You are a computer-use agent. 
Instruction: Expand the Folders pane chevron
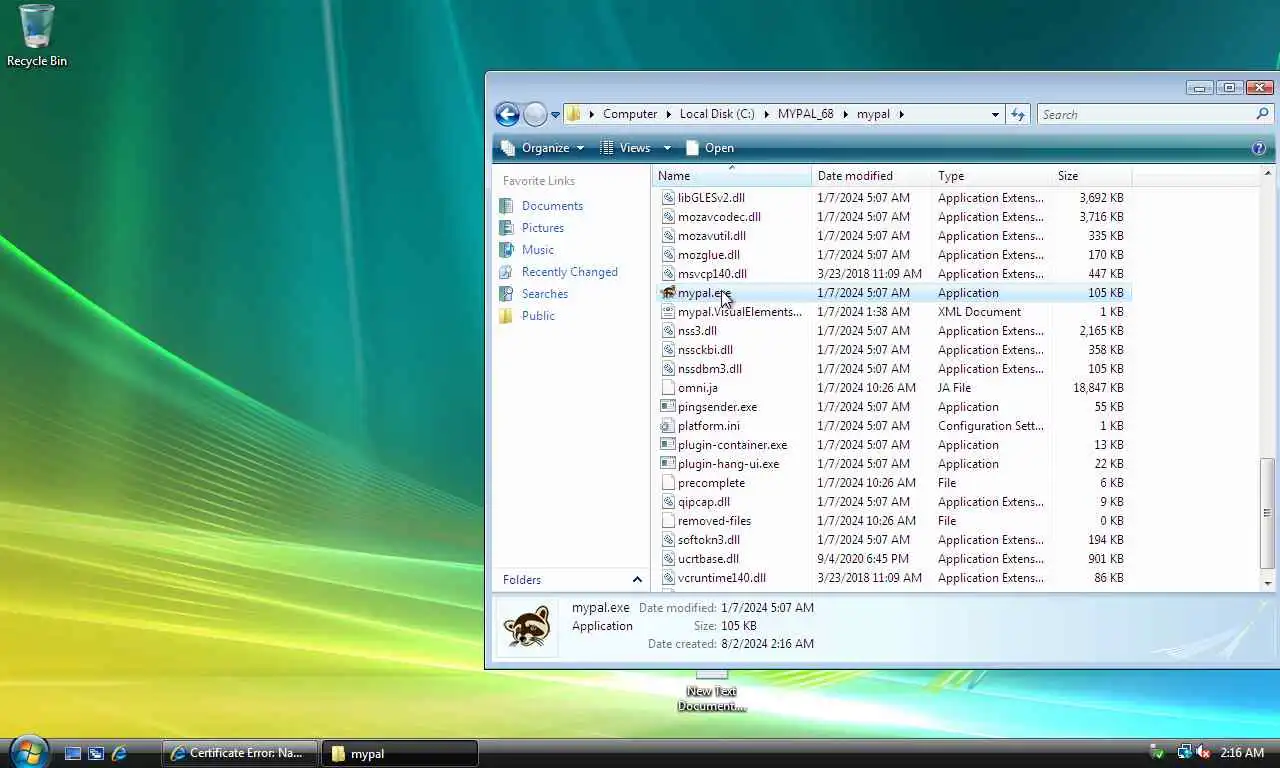tap(637, 580)
